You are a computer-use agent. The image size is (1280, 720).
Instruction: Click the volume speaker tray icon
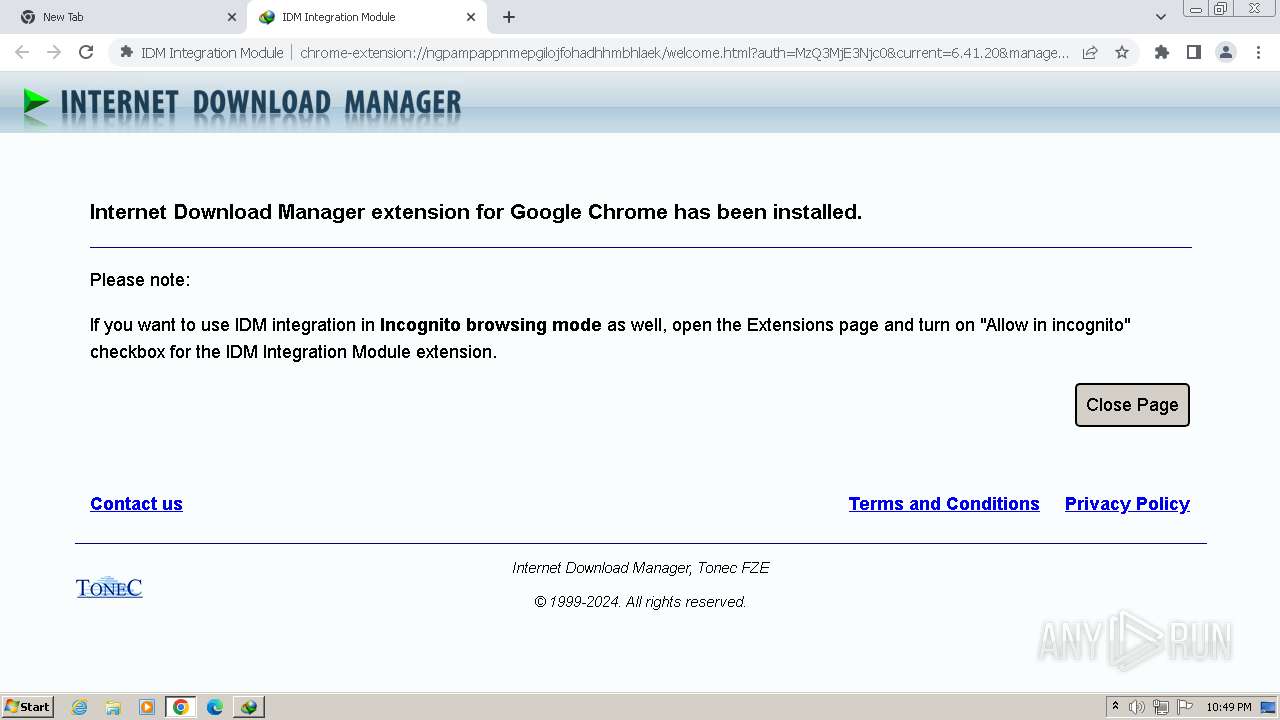pyautogui.click(x=1137, y=707)
